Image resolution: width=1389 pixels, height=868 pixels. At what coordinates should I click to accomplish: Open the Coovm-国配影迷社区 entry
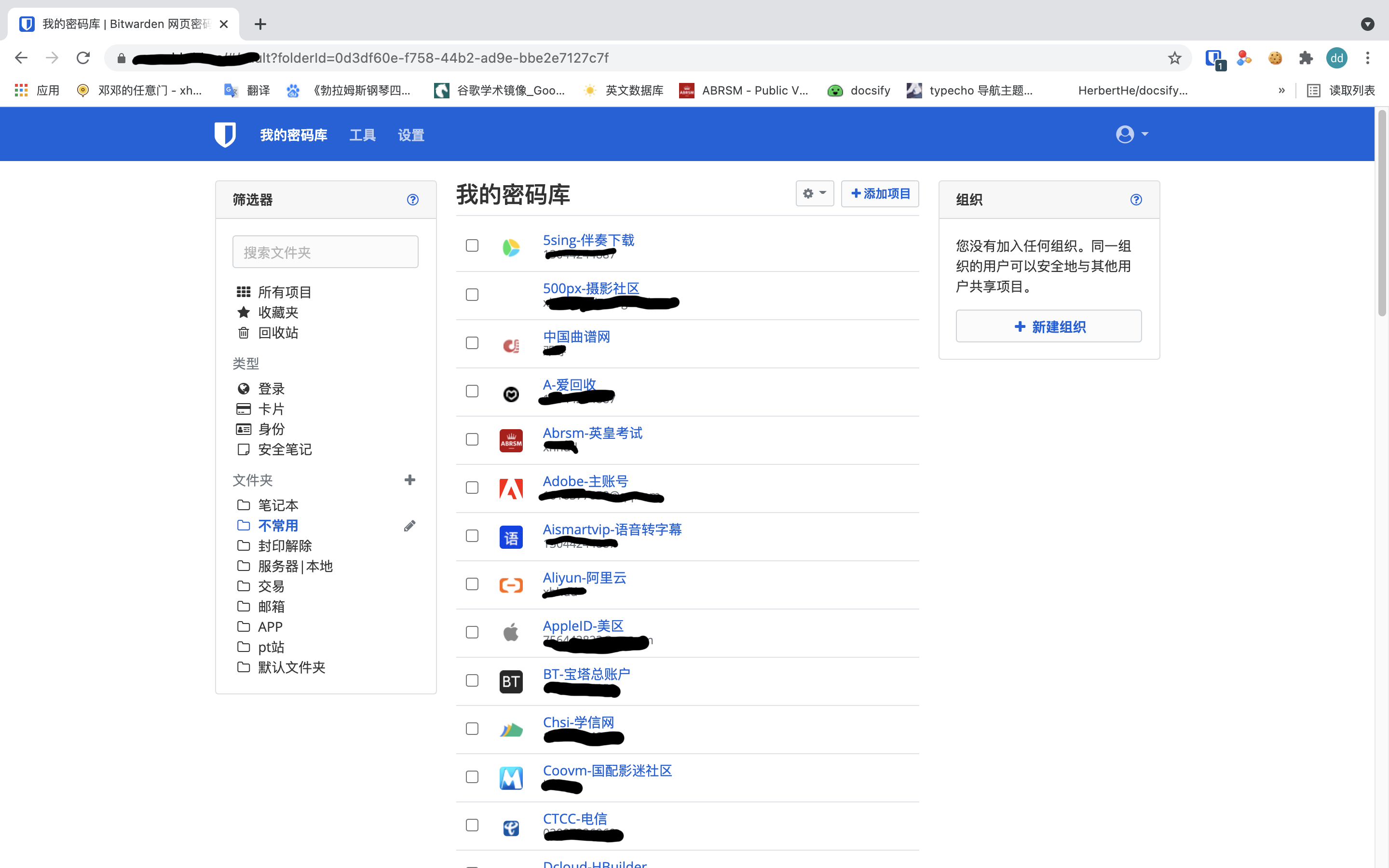(x=607, y=771)
